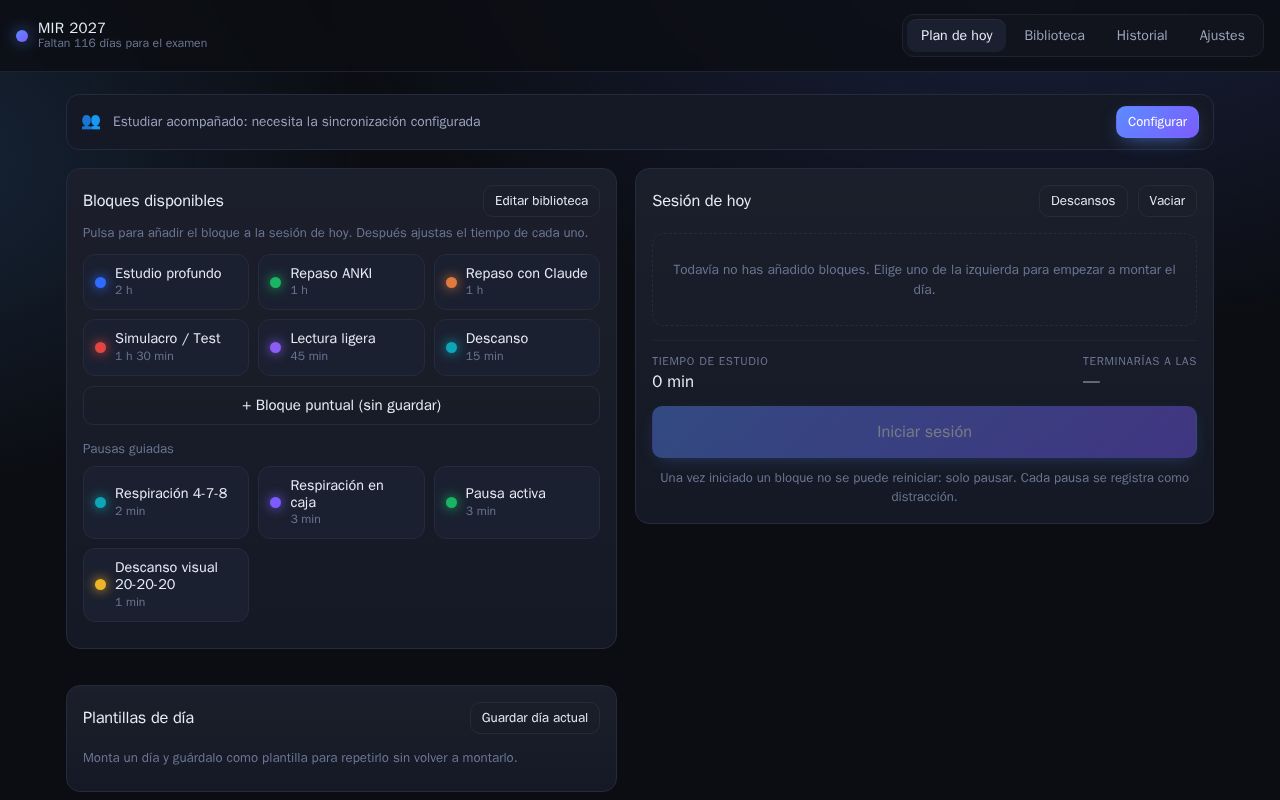Click Editar biblioteca button

click(x=541, y=201)
